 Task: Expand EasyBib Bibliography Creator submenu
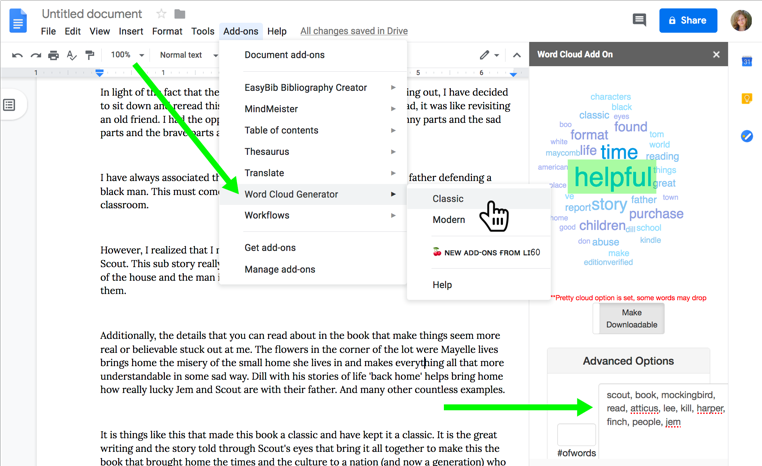tap(313, 87)
